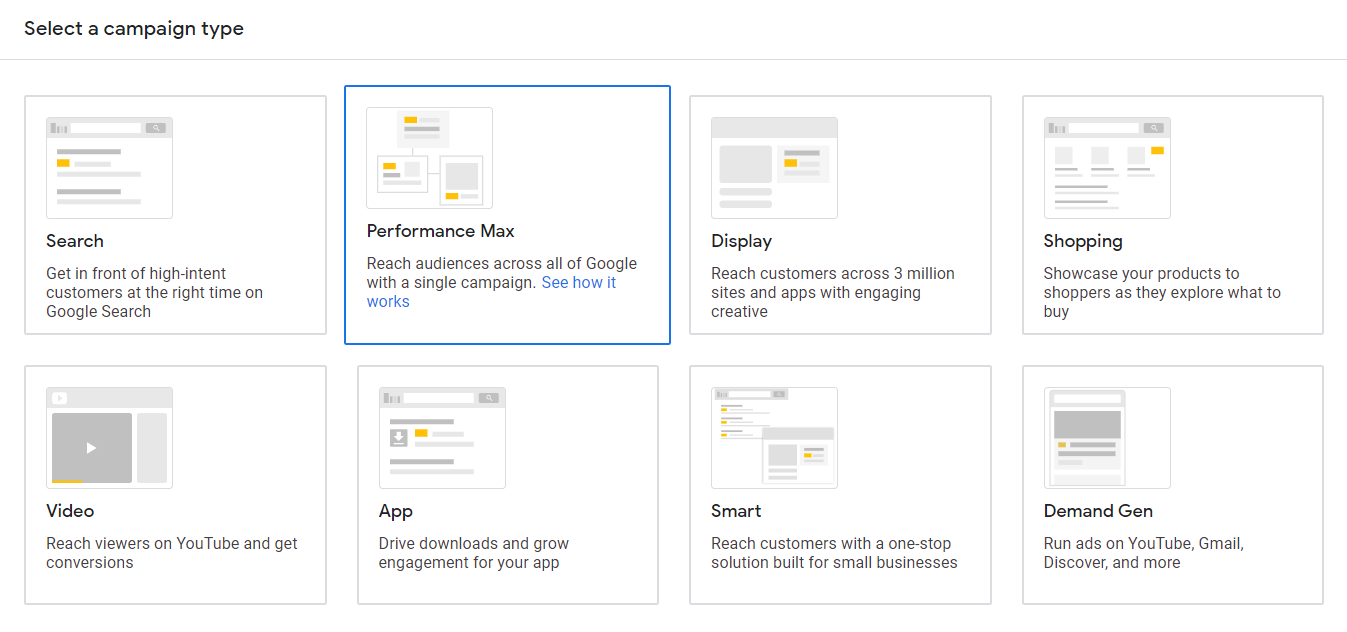Viewport: 1347px width, 632px height.
Task: Pick the Display campaign title
Action: (742, 241)
